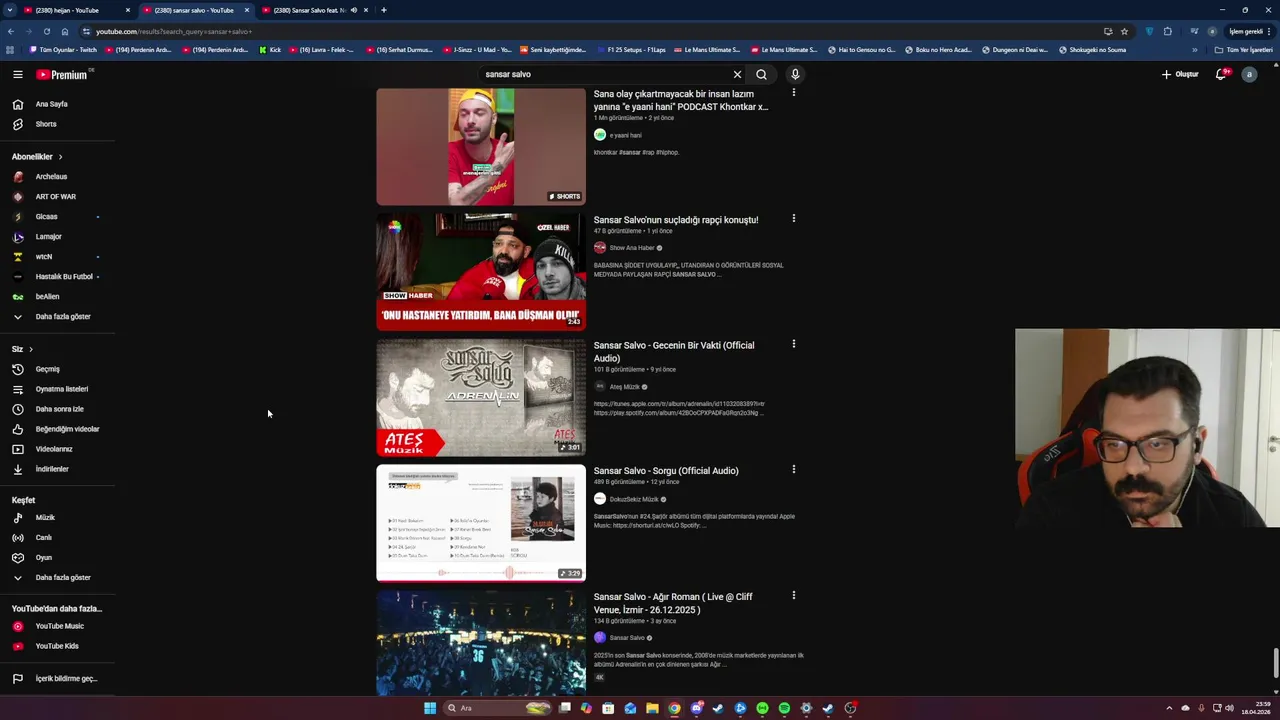Open Sansar Salvo - Sorgu (Official Audio) title
This screenshot has width=1280, height=720.
pos(666,471)
